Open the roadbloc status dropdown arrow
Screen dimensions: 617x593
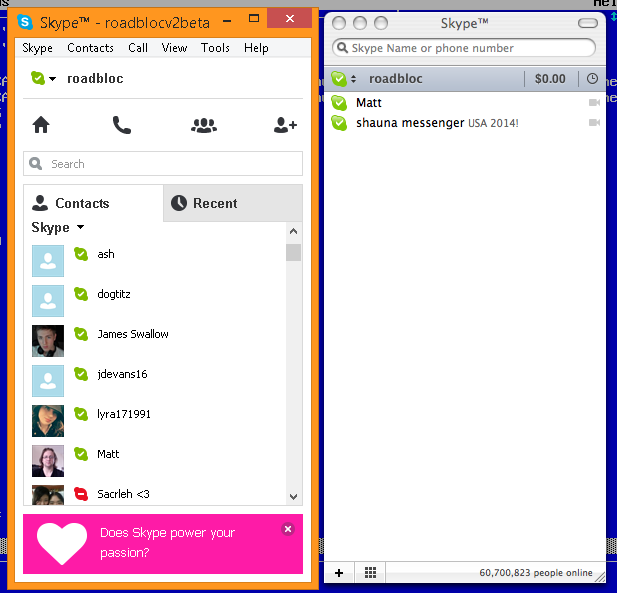click(52, 79)
